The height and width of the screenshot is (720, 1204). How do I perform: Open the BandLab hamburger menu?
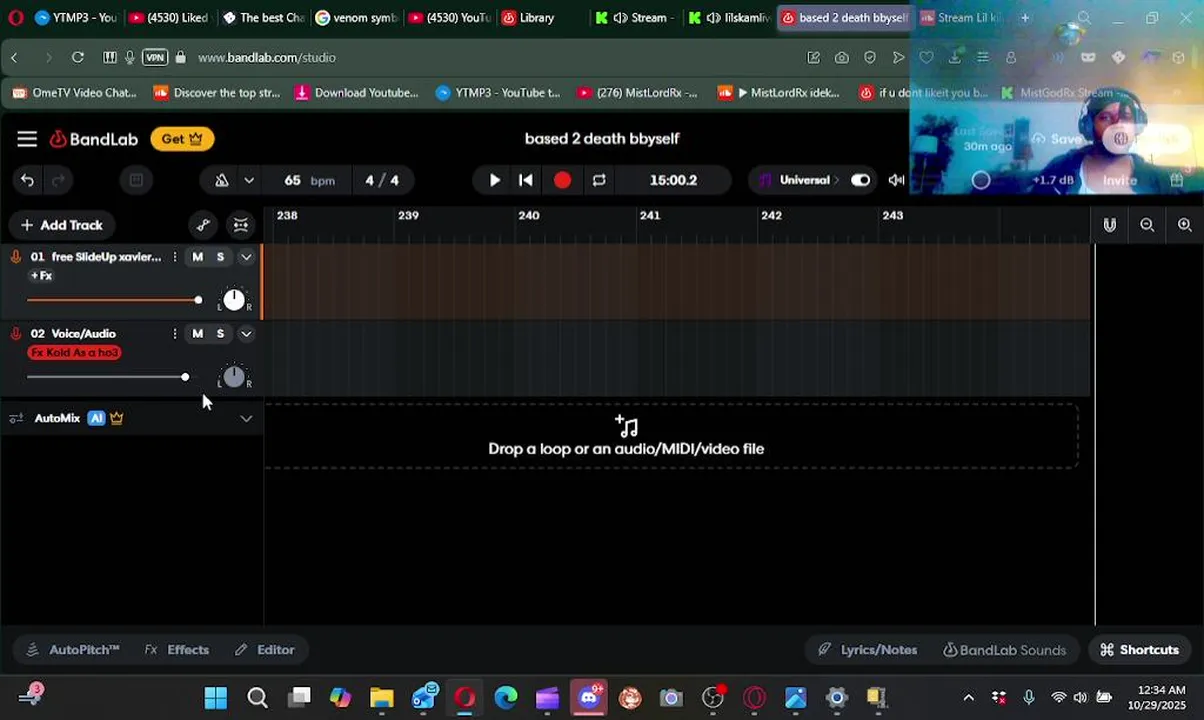(x=27, y=139)
